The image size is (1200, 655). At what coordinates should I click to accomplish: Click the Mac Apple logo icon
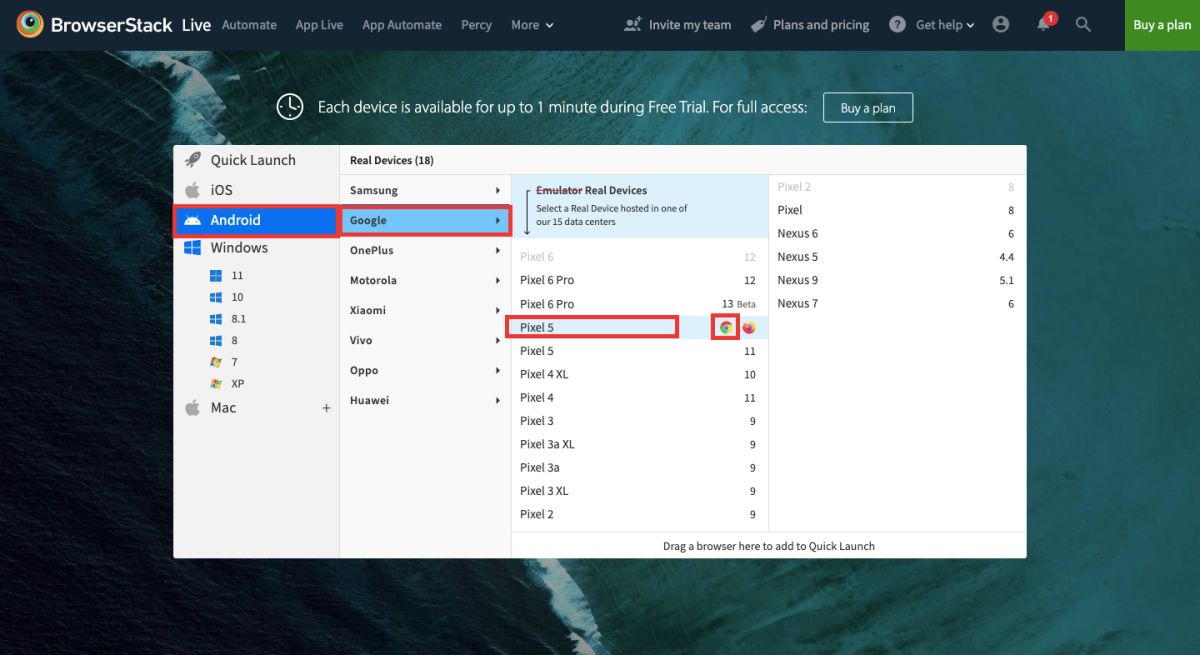coord(193,408)
